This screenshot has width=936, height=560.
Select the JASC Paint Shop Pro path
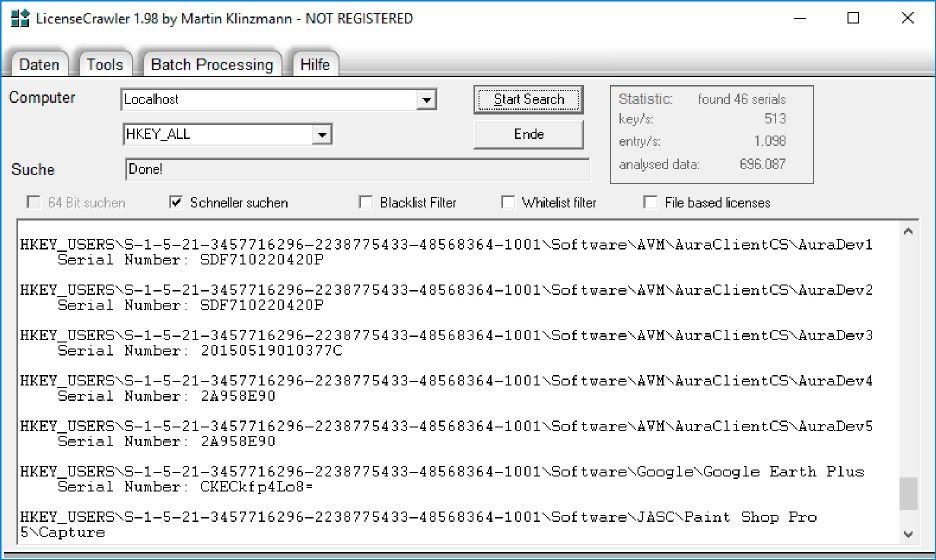point(418,524)
